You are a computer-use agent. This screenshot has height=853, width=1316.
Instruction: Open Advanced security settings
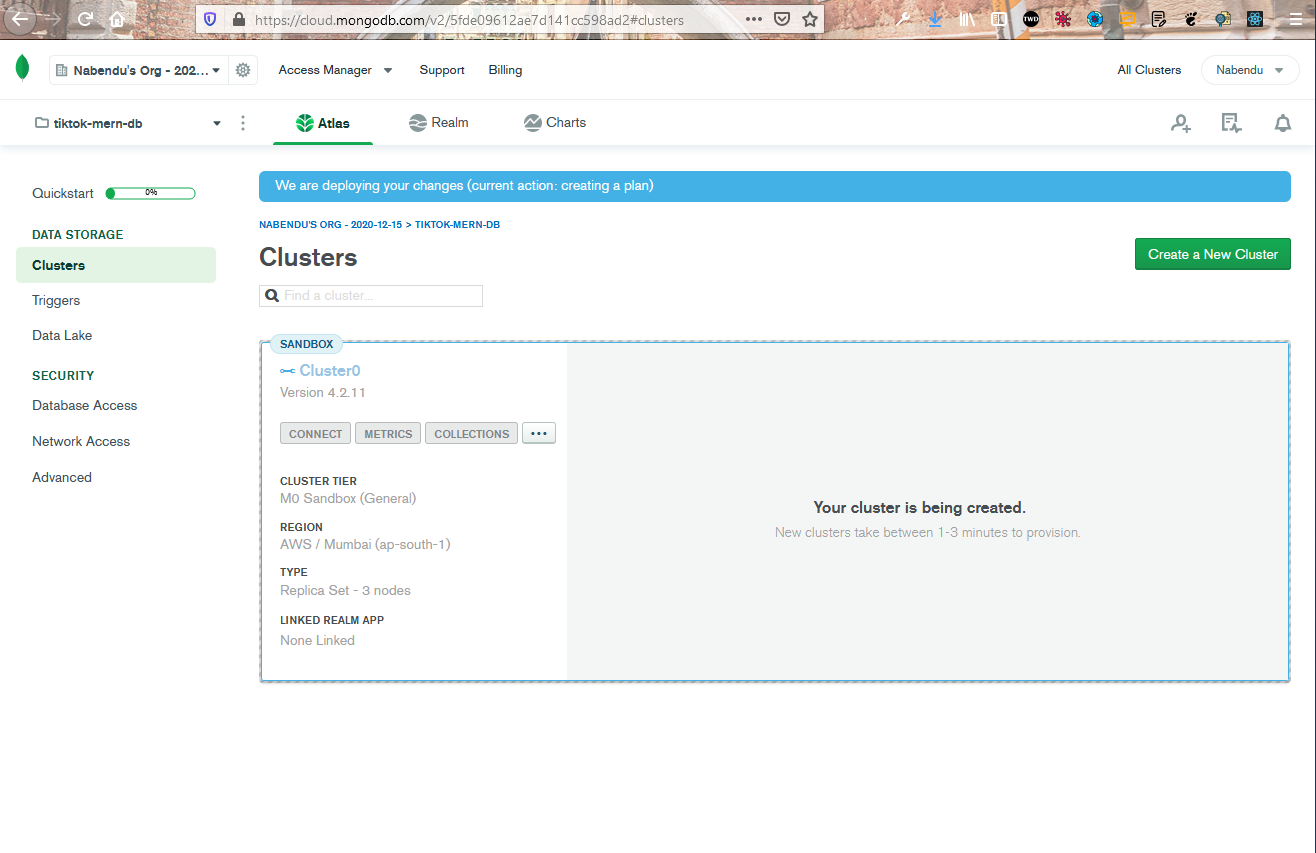[62, 477]
